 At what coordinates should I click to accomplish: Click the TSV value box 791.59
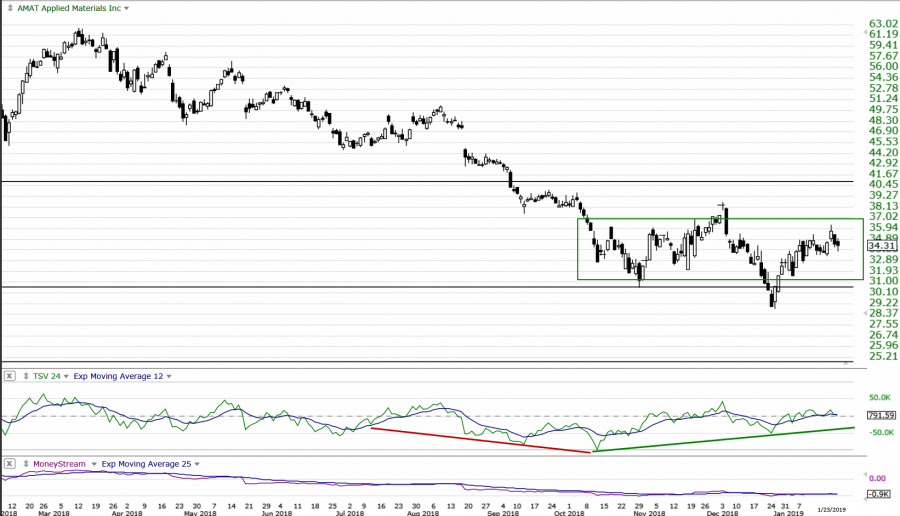pyautogui.click(x=882, y=415)
